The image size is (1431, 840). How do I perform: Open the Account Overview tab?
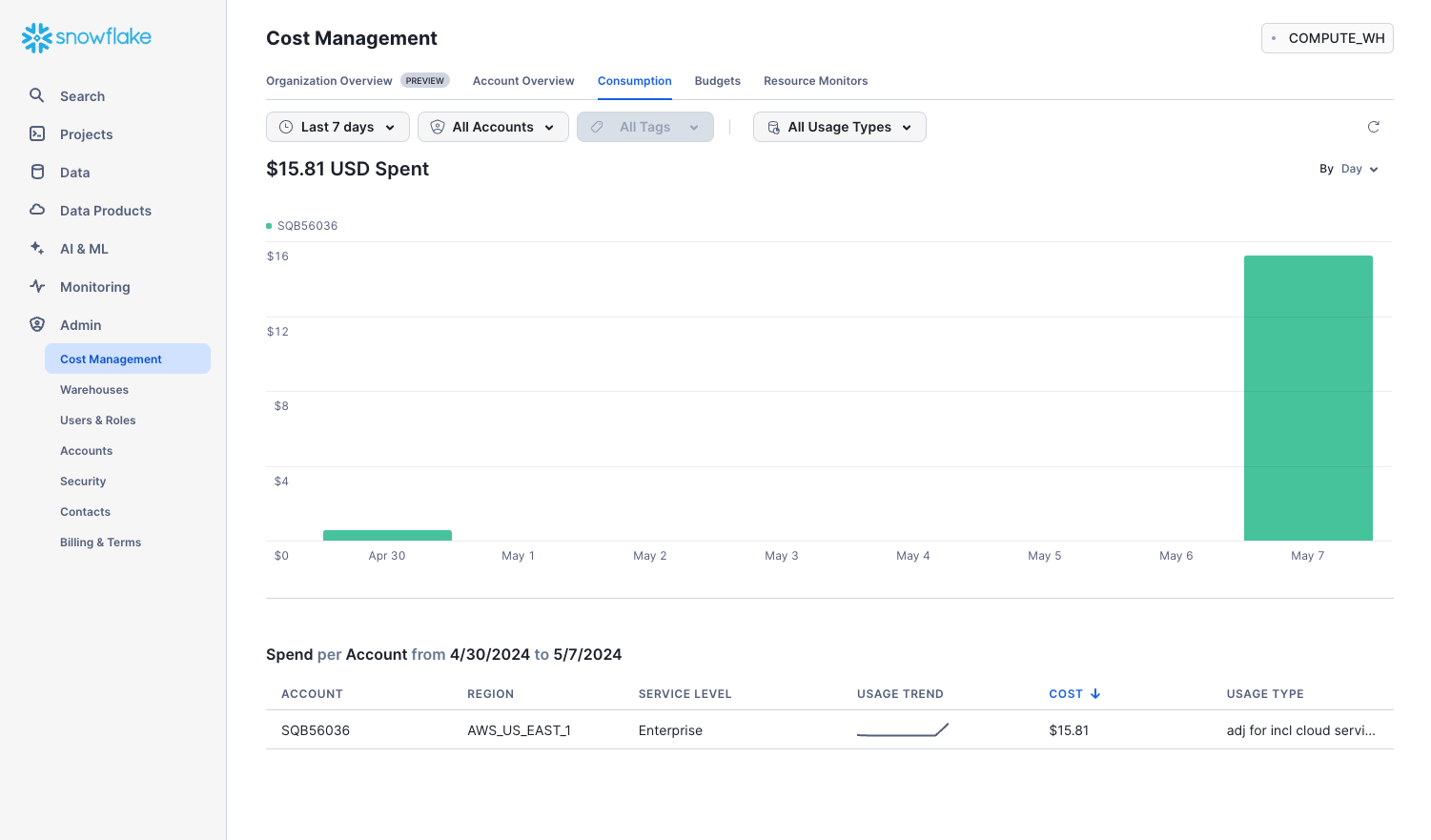pos(523,81)
